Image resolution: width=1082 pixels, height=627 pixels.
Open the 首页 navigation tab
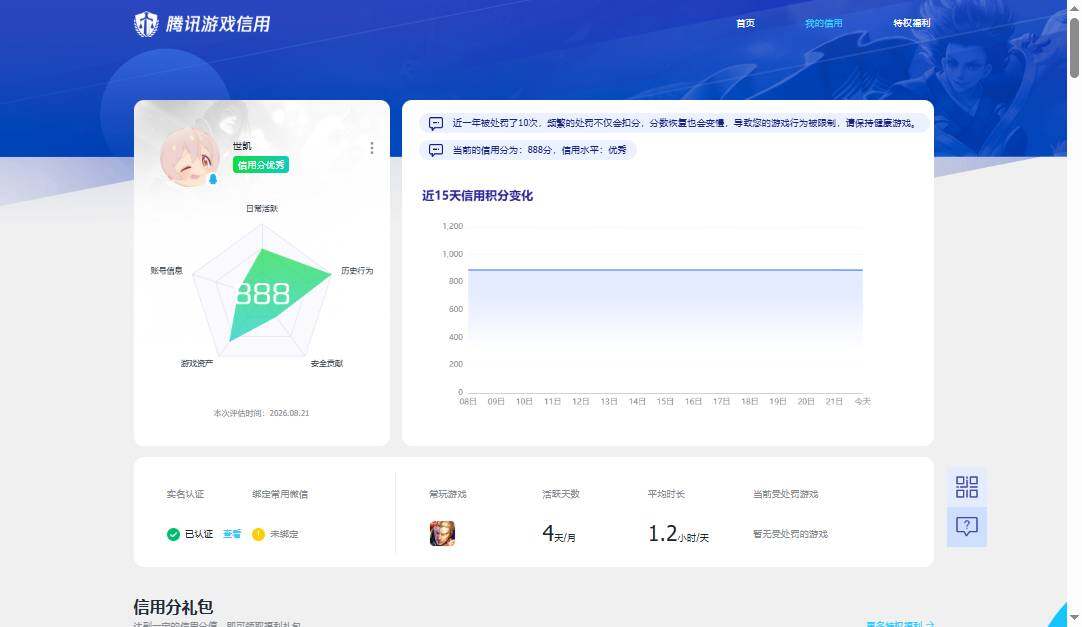pos(745,23)
